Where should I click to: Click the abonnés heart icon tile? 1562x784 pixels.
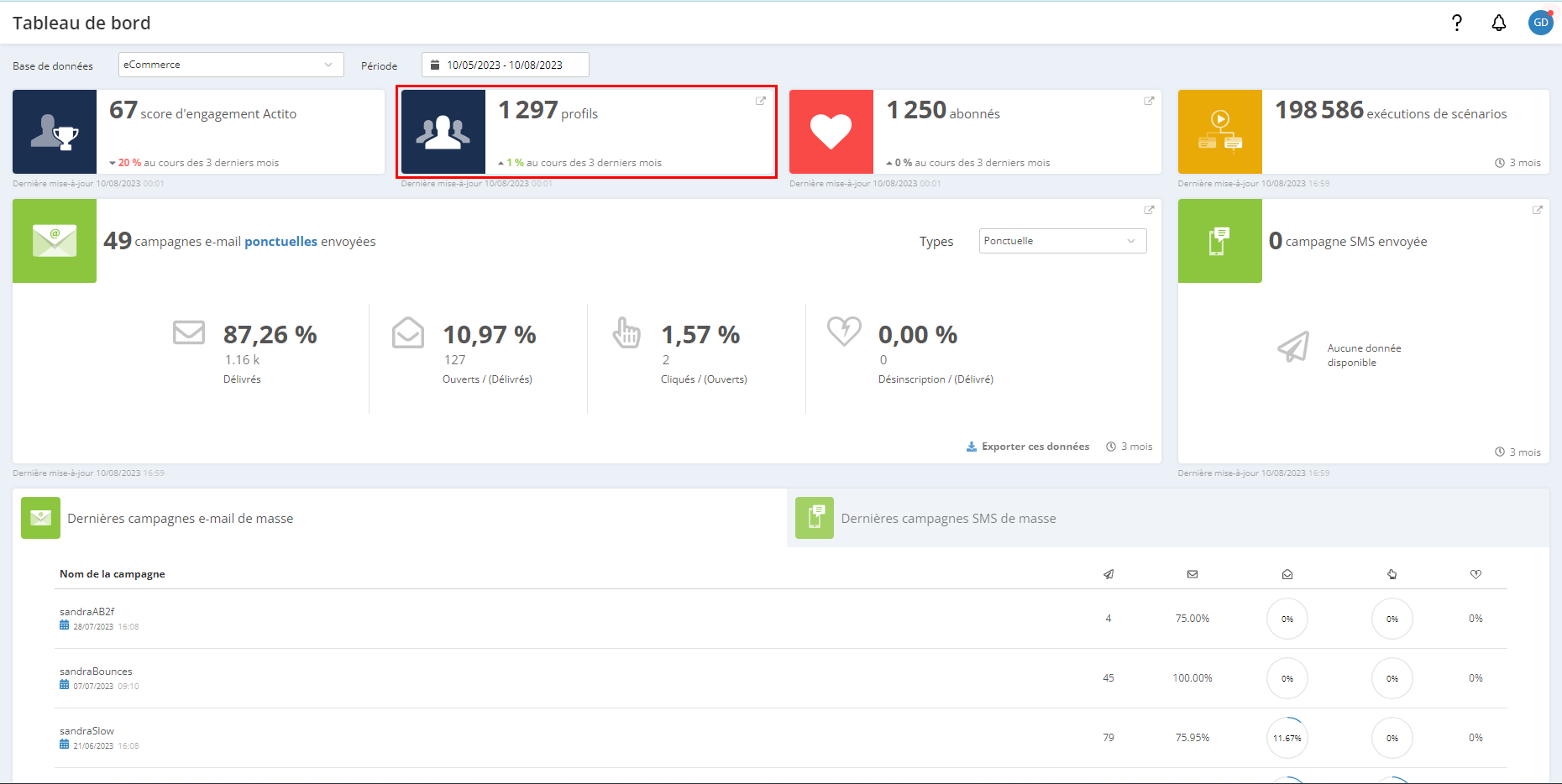click(x=831, y=132)
